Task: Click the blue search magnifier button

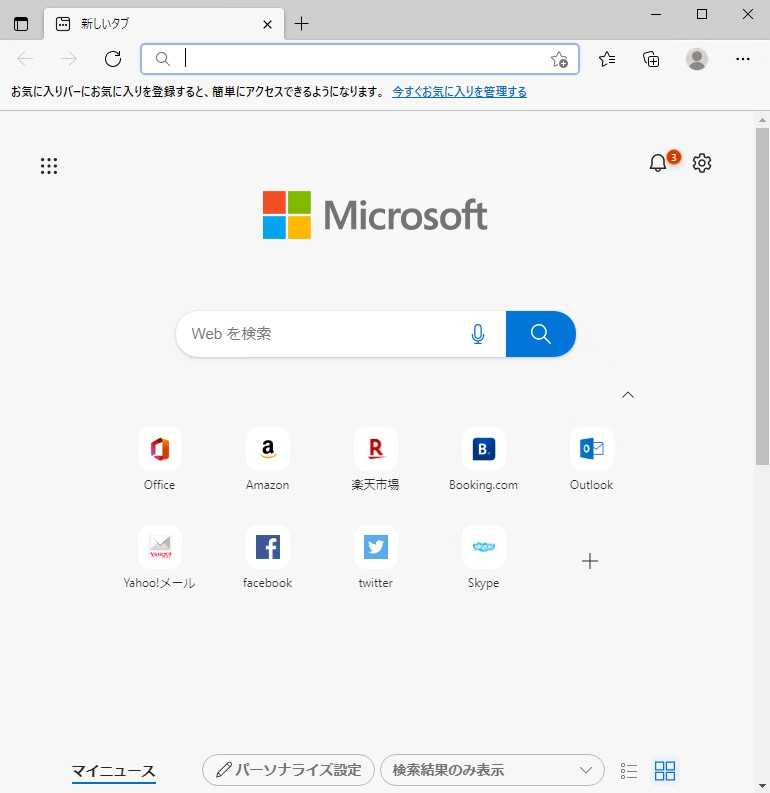Action: (x=540, y=334)
